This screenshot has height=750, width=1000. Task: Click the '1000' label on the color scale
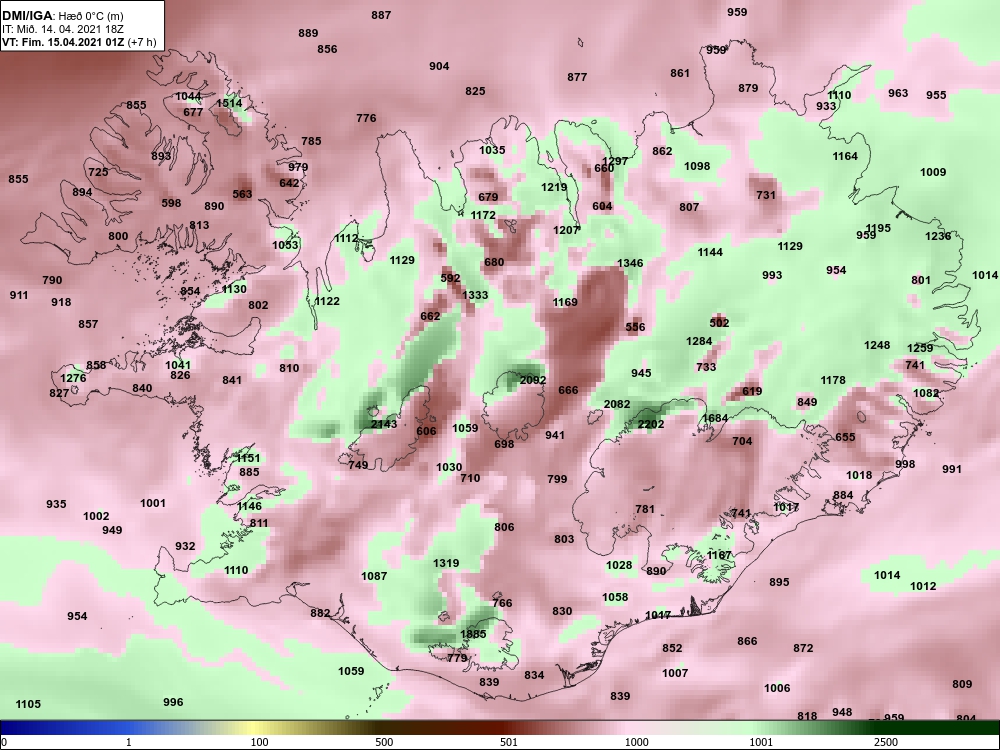(636, 742)
